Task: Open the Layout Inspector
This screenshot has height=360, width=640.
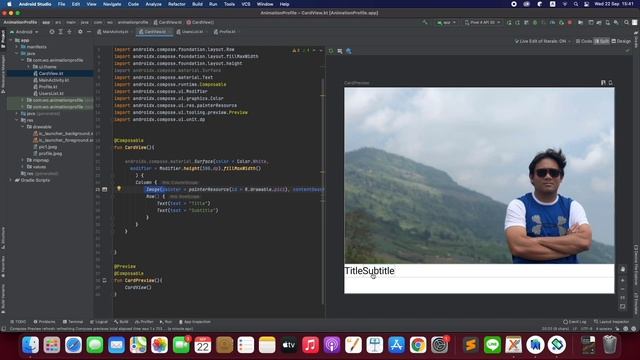Action: [611, 322]
